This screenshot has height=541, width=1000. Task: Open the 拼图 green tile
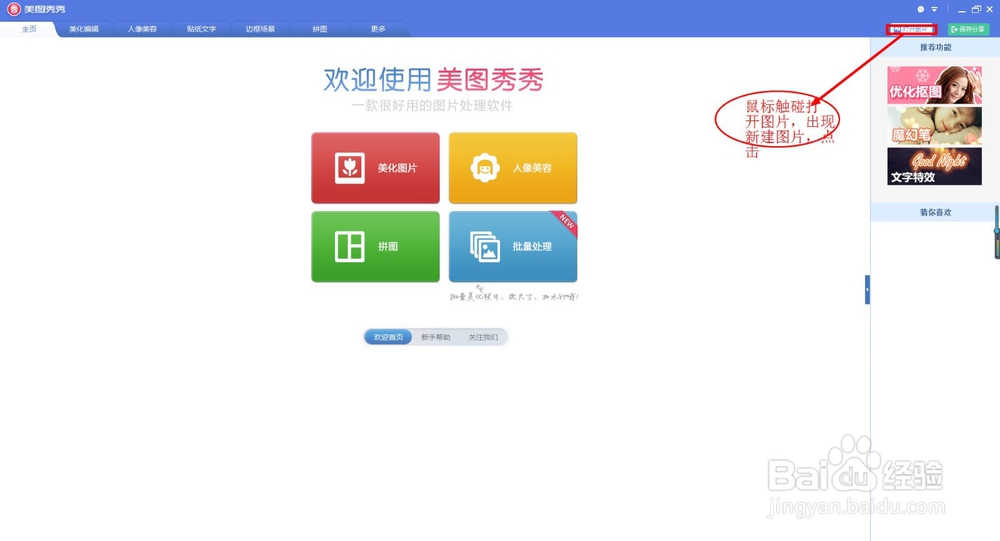coord(375,246)
